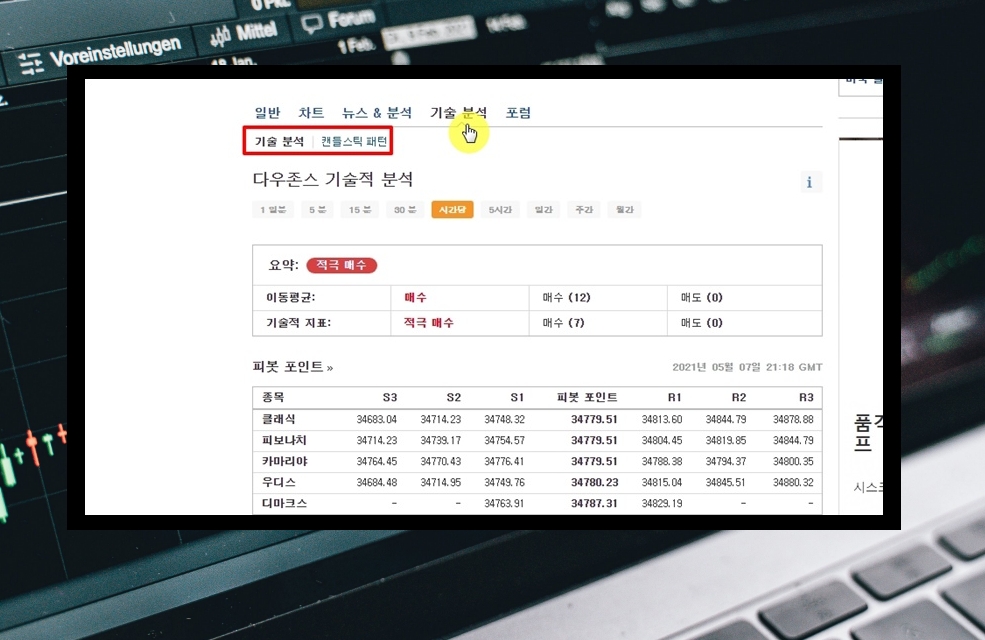Click the 기술적 지표: row label
This screenshot has width=985, height=640.
pos(298,323)
